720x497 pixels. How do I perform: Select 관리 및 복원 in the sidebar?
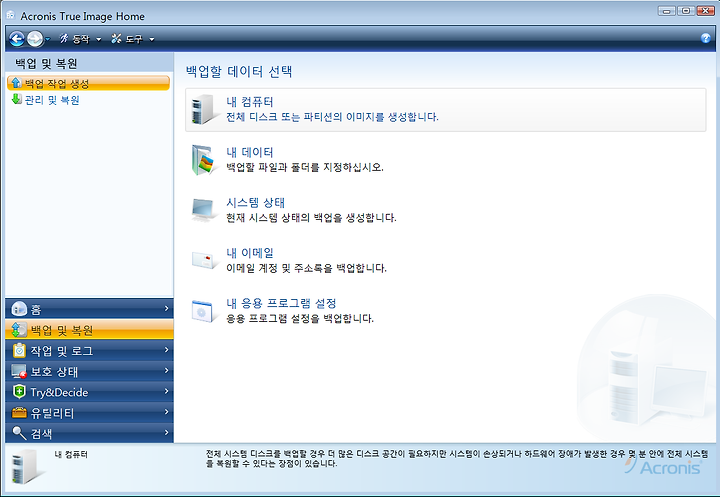pyautogui.click(x=52, y=100)
